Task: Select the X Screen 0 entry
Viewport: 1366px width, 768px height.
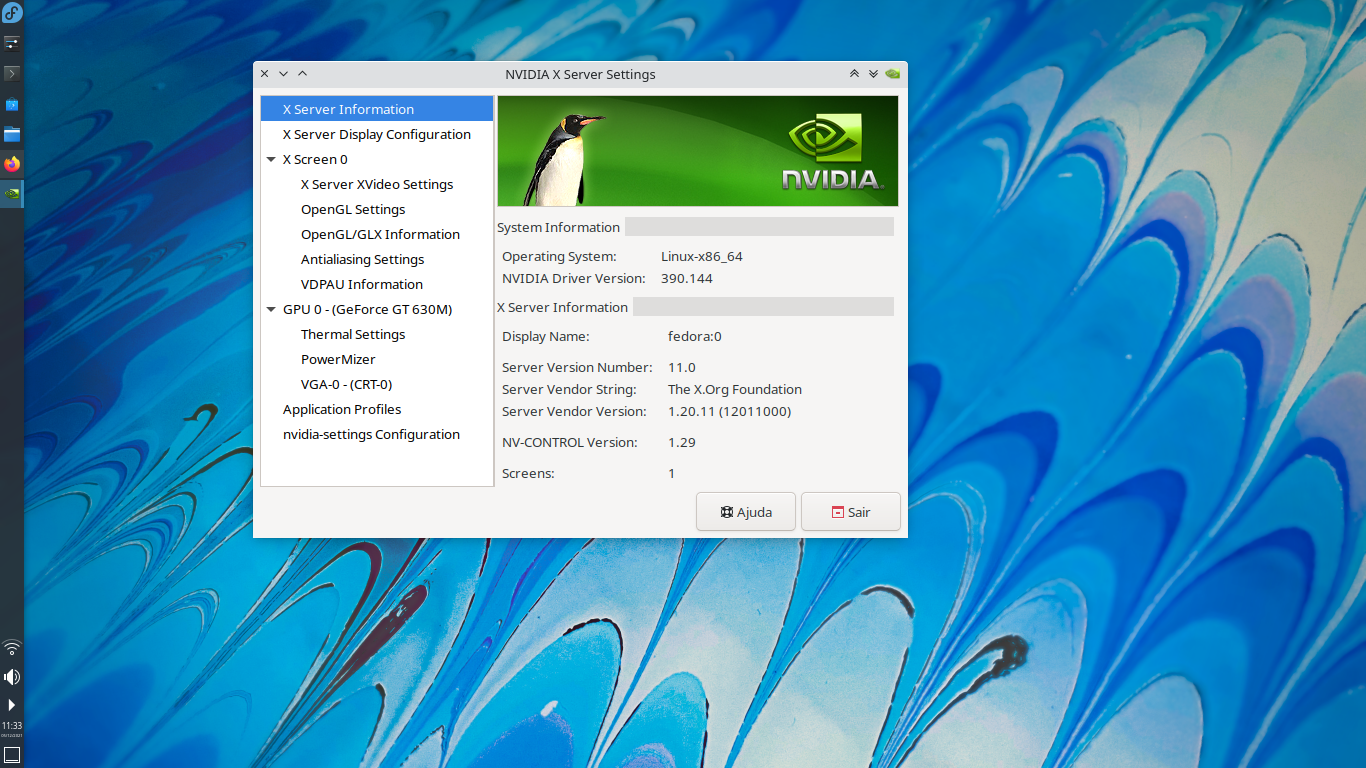Action: [315, 159]
